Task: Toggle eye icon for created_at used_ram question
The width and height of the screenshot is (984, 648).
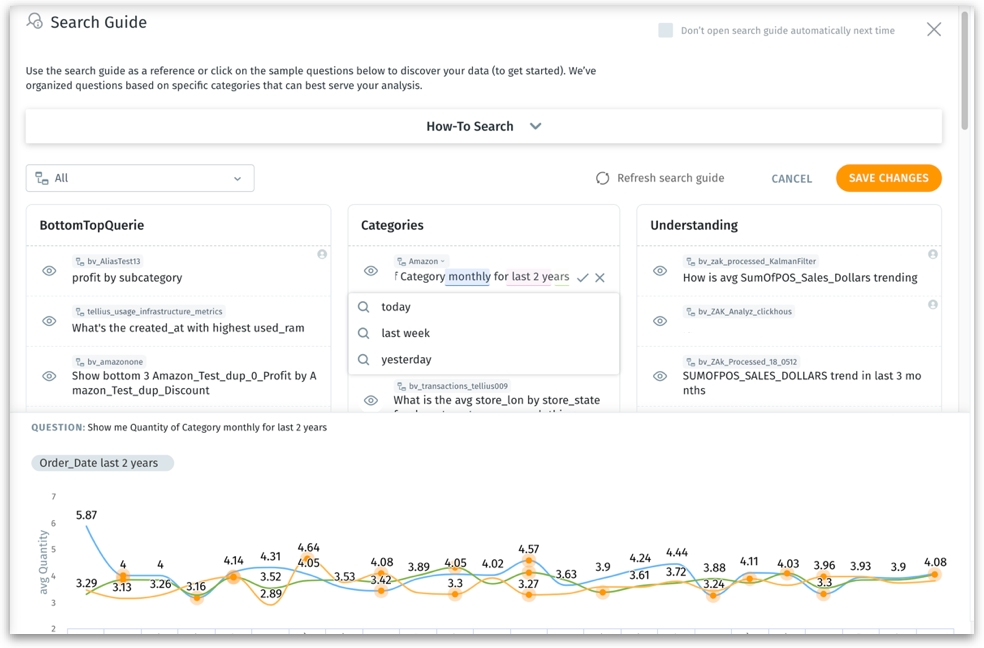Action: tap(49, 321)
